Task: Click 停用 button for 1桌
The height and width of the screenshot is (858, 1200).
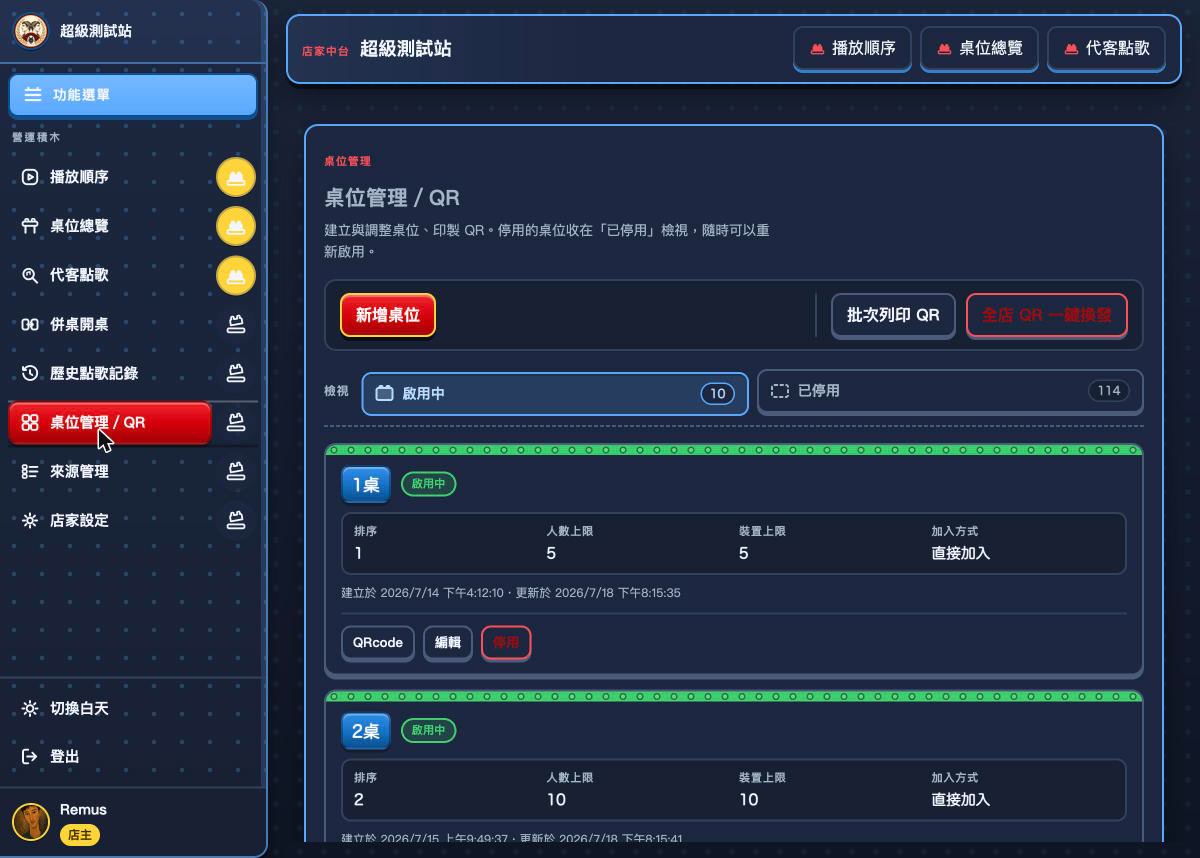Action: [506, 643]
